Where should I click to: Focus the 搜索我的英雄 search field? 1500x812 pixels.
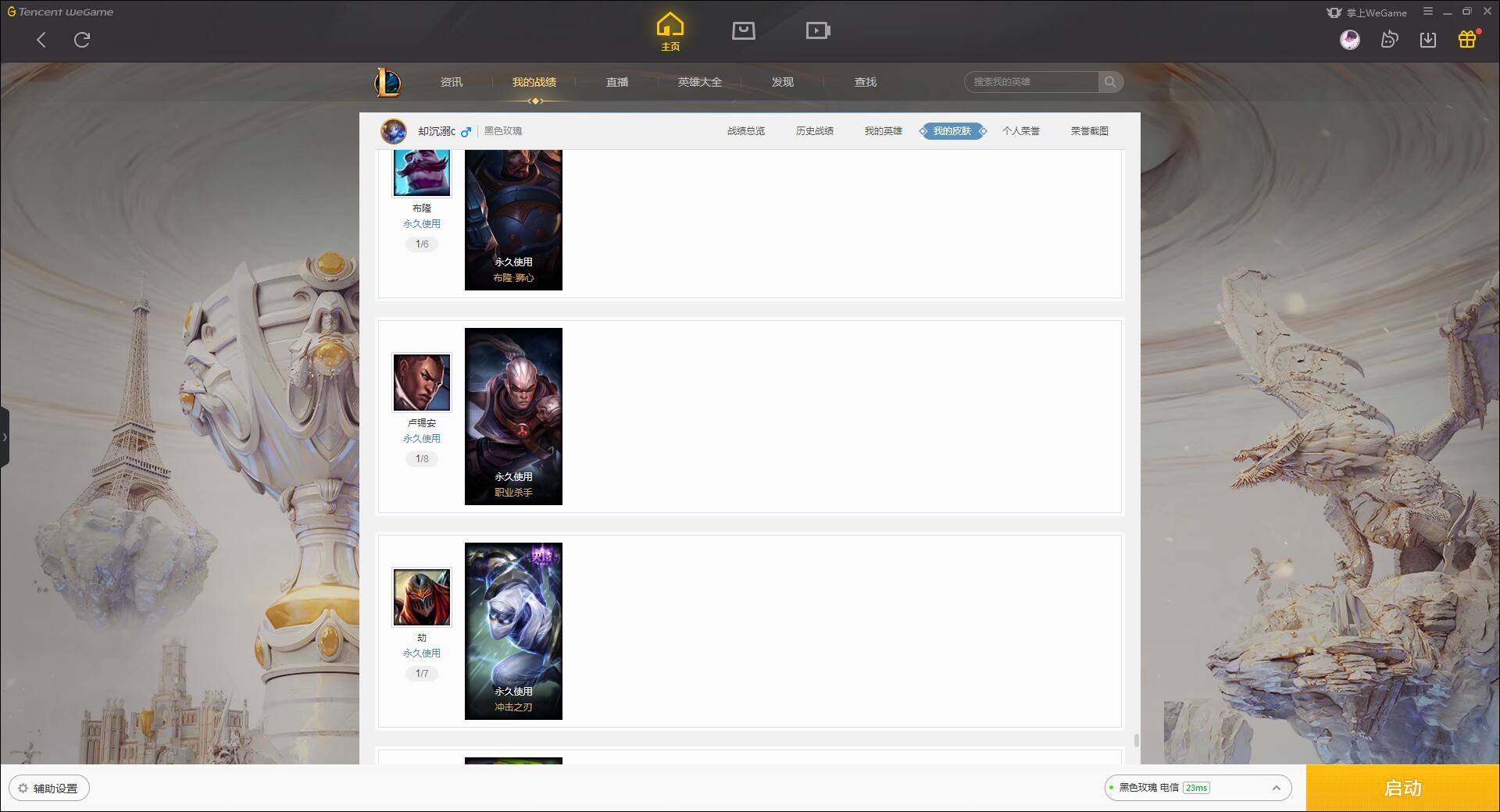[1031, 82]
